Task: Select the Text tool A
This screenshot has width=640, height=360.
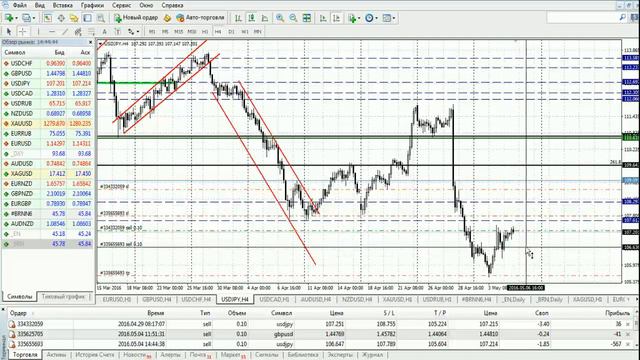Action: pos(104,31)
